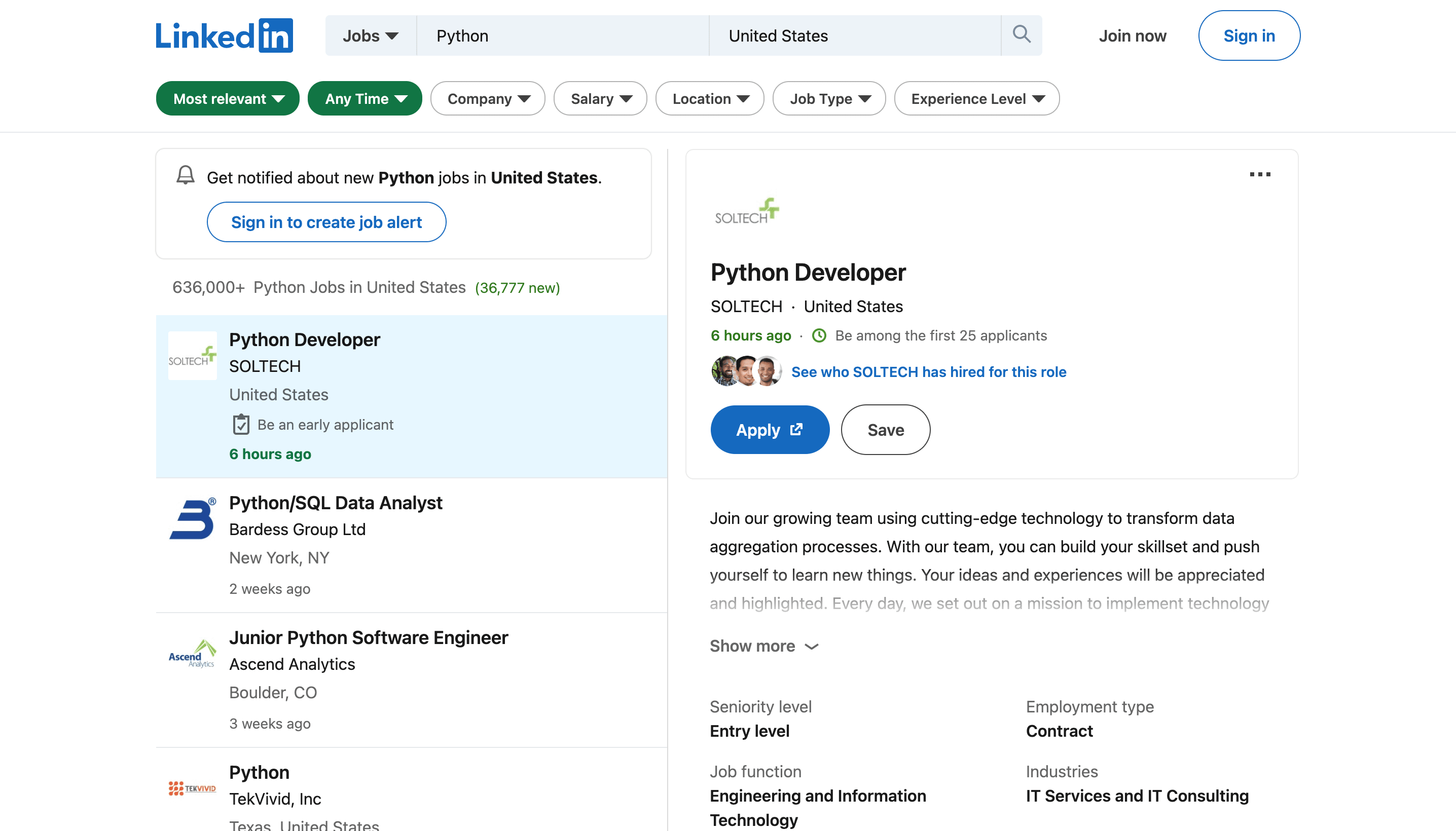This screenshot has height=831, width=1456.
Task: Click TekVivid, Inc company name
Action: [x=275, y=799]
